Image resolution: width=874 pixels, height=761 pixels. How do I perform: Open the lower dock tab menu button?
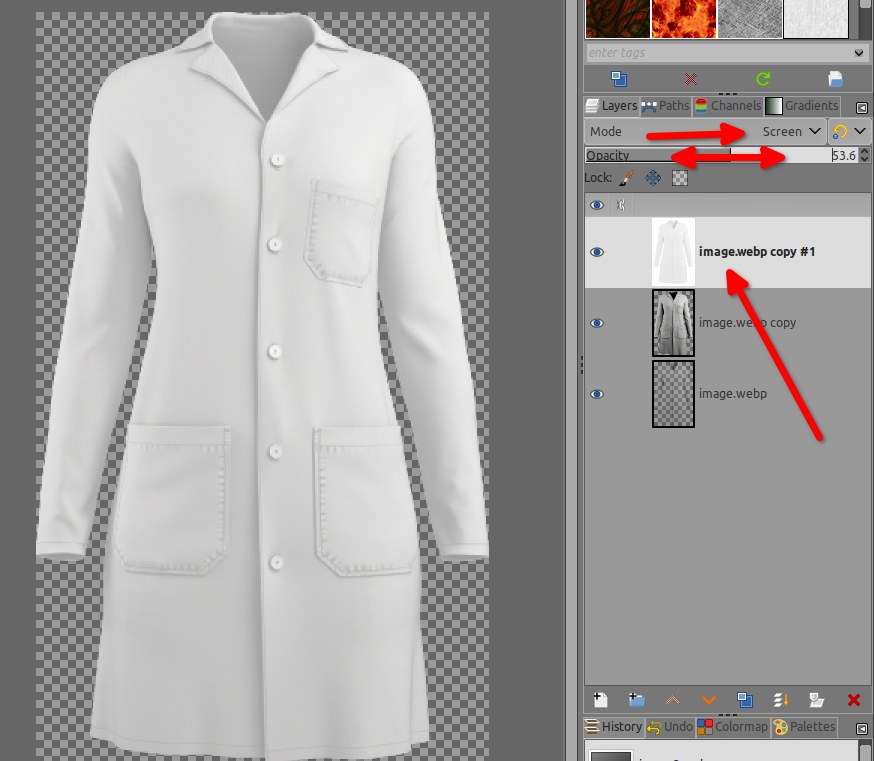point(862,729)
